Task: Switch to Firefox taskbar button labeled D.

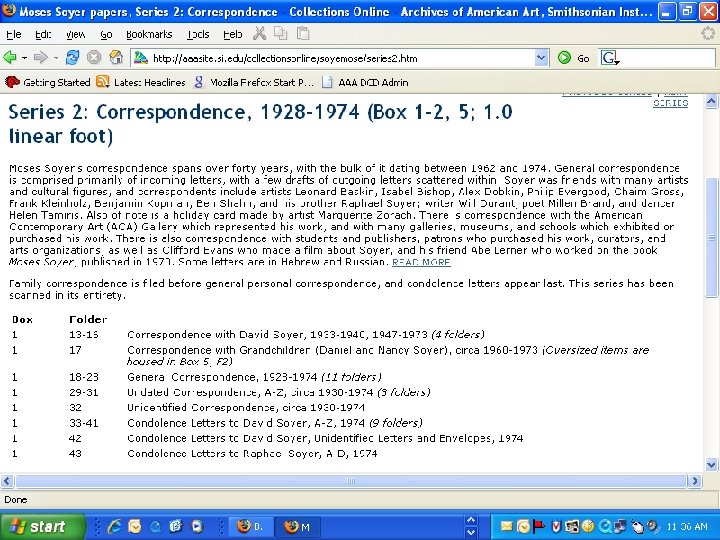Action: [250, 527]
